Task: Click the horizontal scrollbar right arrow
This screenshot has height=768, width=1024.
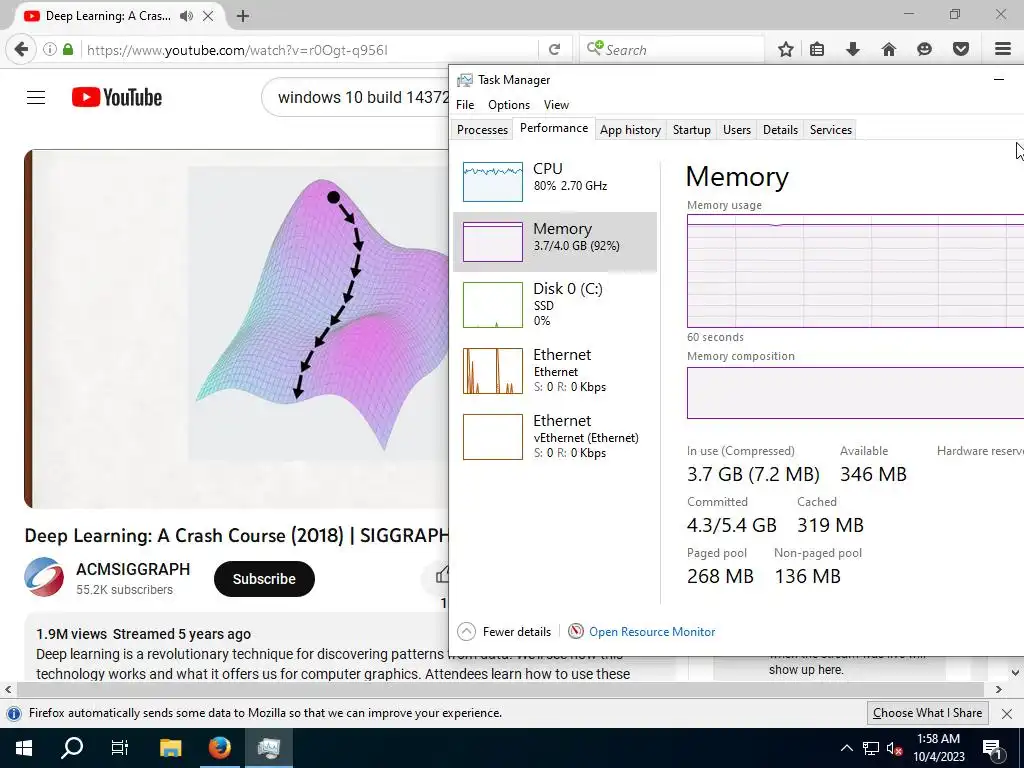Action: (x=998, y=689)
